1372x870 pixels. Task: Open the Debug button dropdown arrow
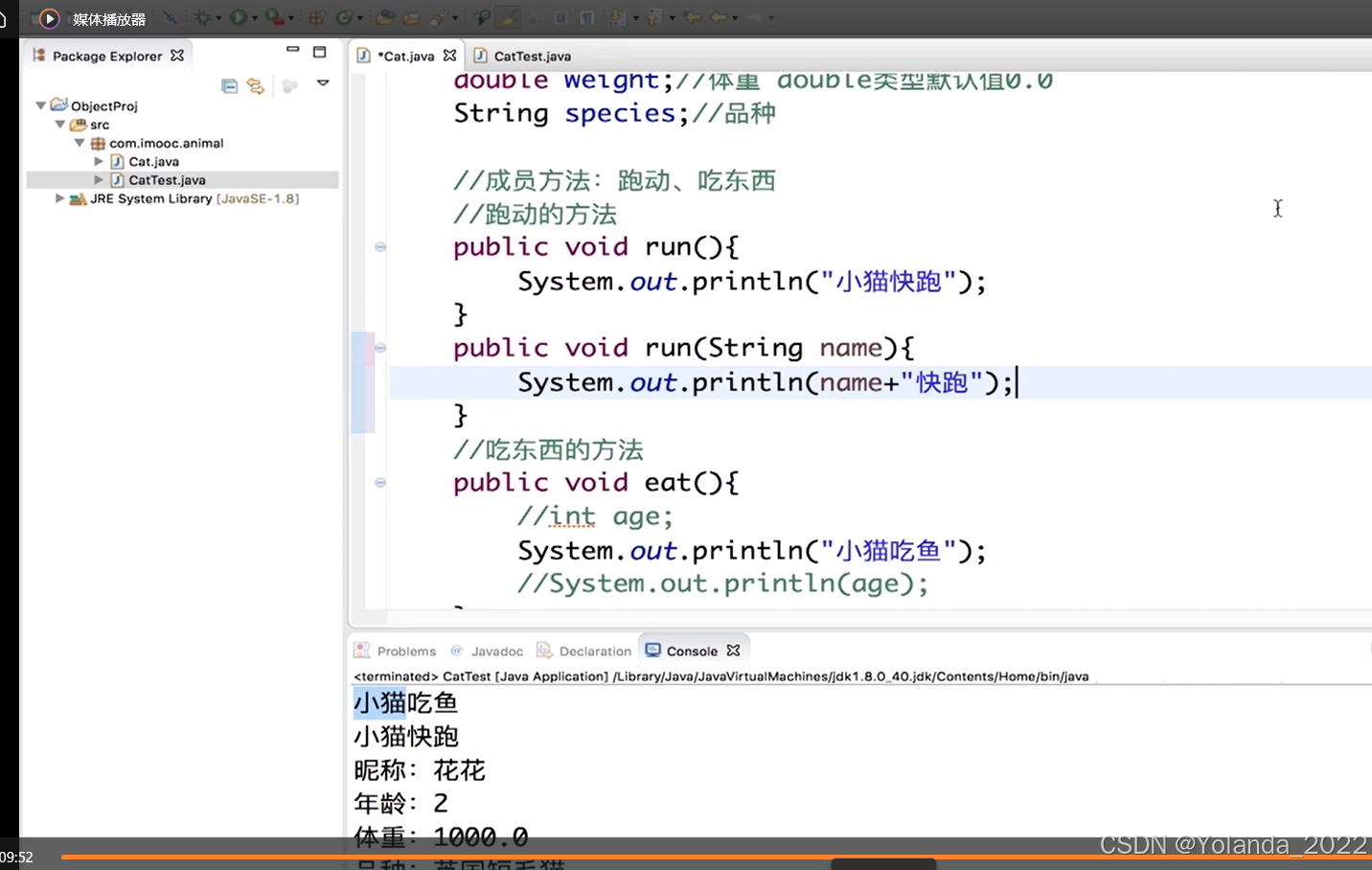[218, 18]
